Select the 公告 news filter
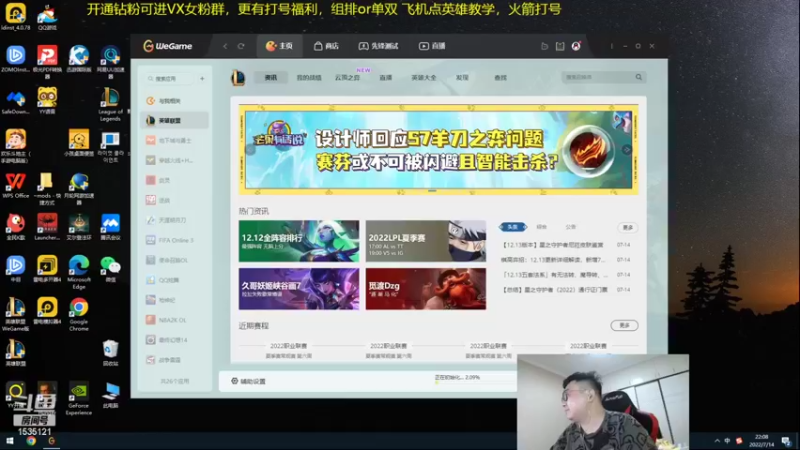800x450 pixels. 570,227
